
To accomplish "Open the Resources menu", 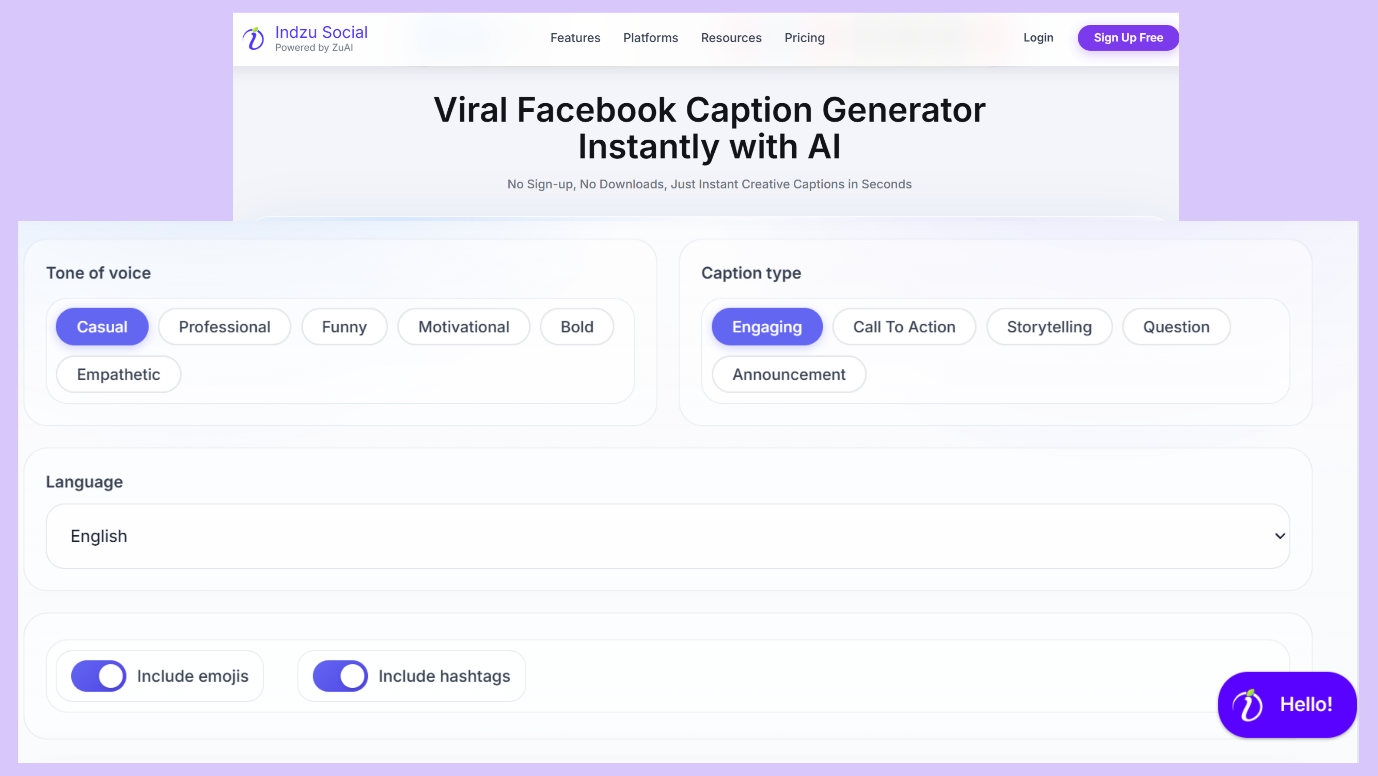I will point(731,38).
